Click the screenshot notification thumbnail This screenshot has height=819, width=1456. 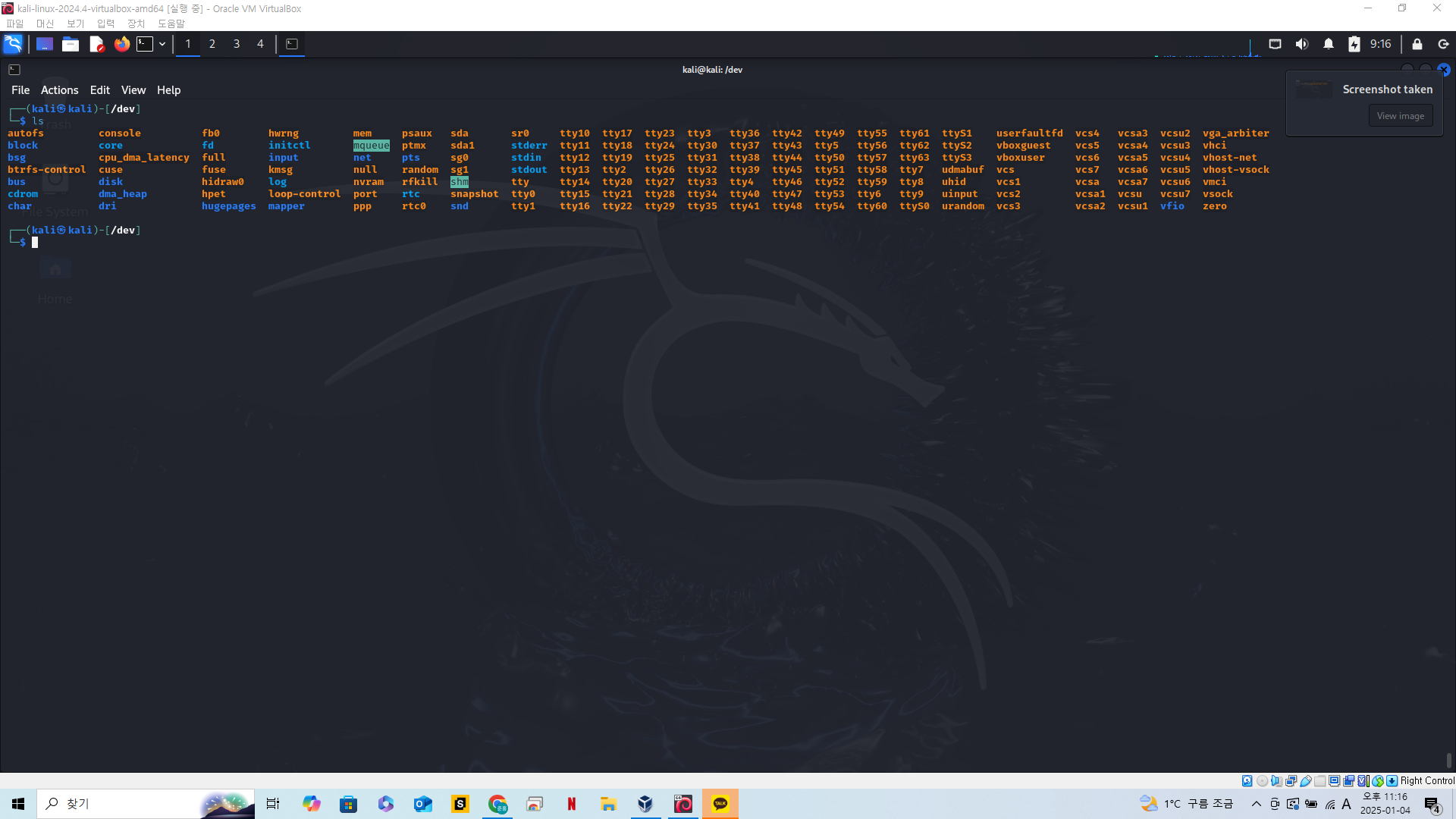click(1313, 89)
